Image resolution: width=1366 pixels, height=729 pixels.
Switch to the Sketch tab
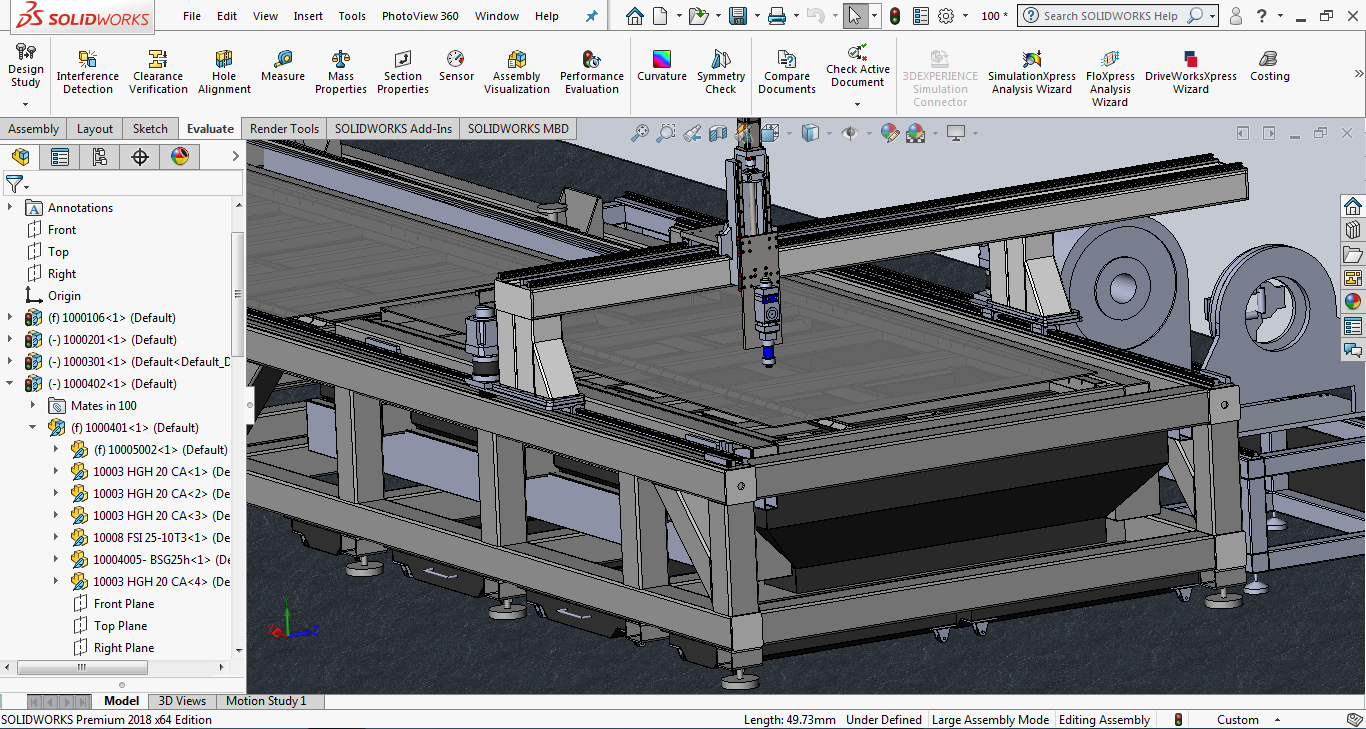(x=150, y=129)
